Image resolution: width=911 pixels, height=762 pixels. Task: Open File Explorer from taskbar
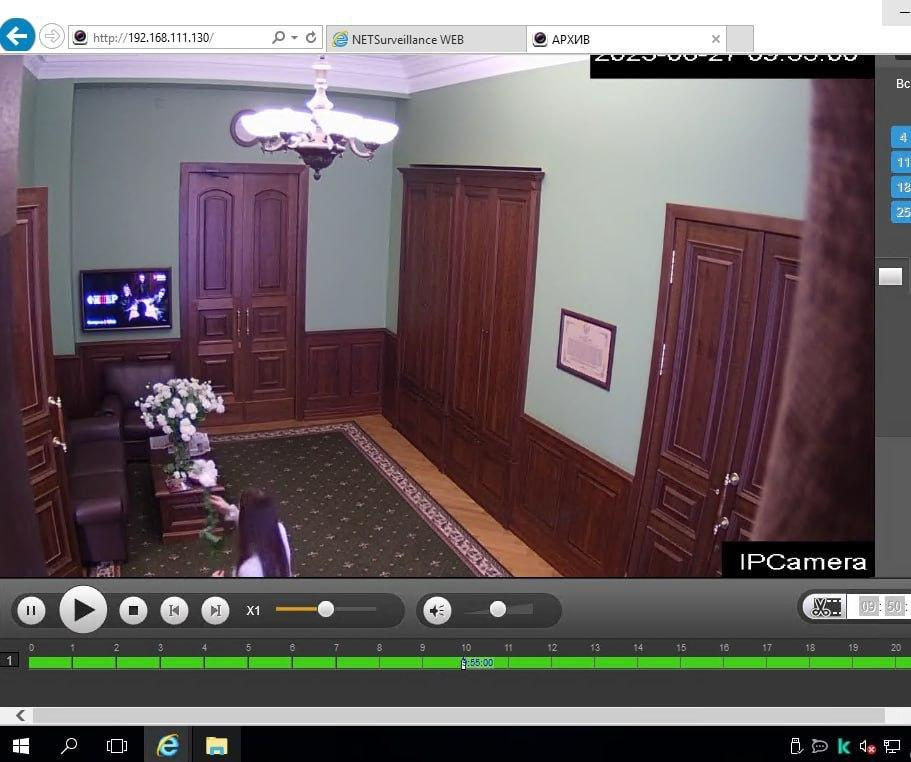coord(216,746)
